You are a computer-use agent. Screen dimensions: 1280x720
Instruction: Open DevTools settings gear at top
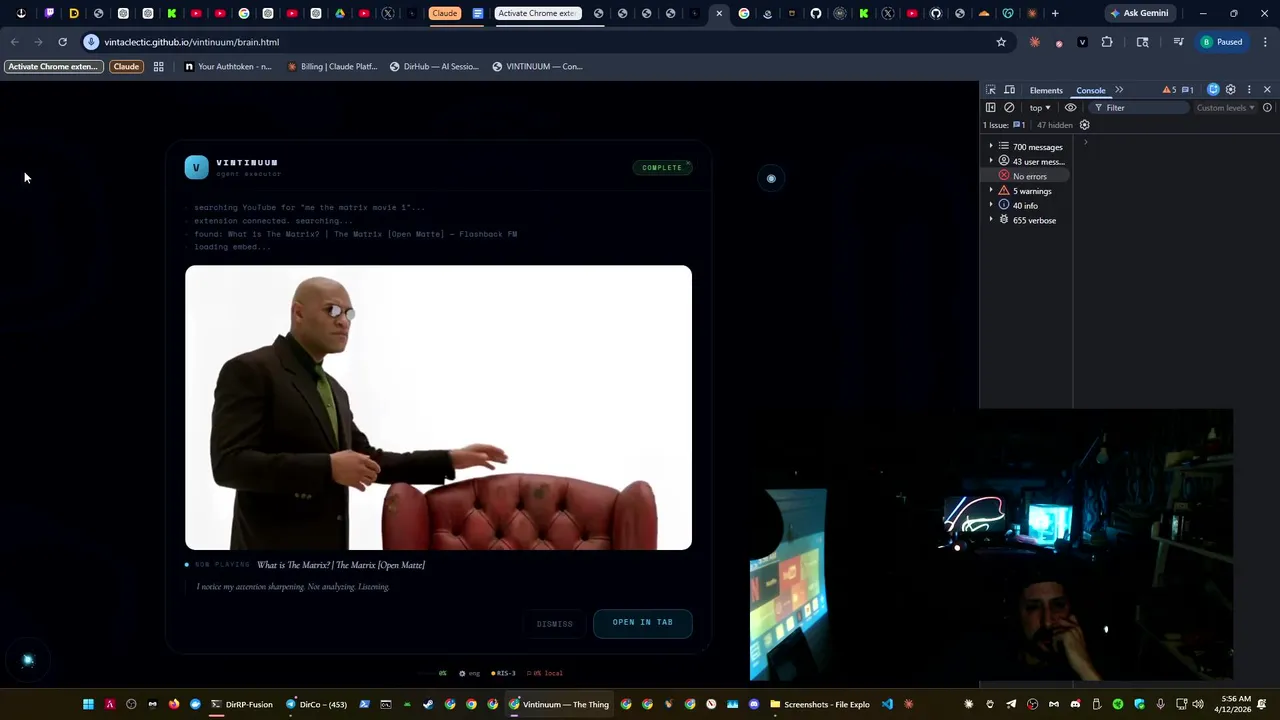point(1231,90)
